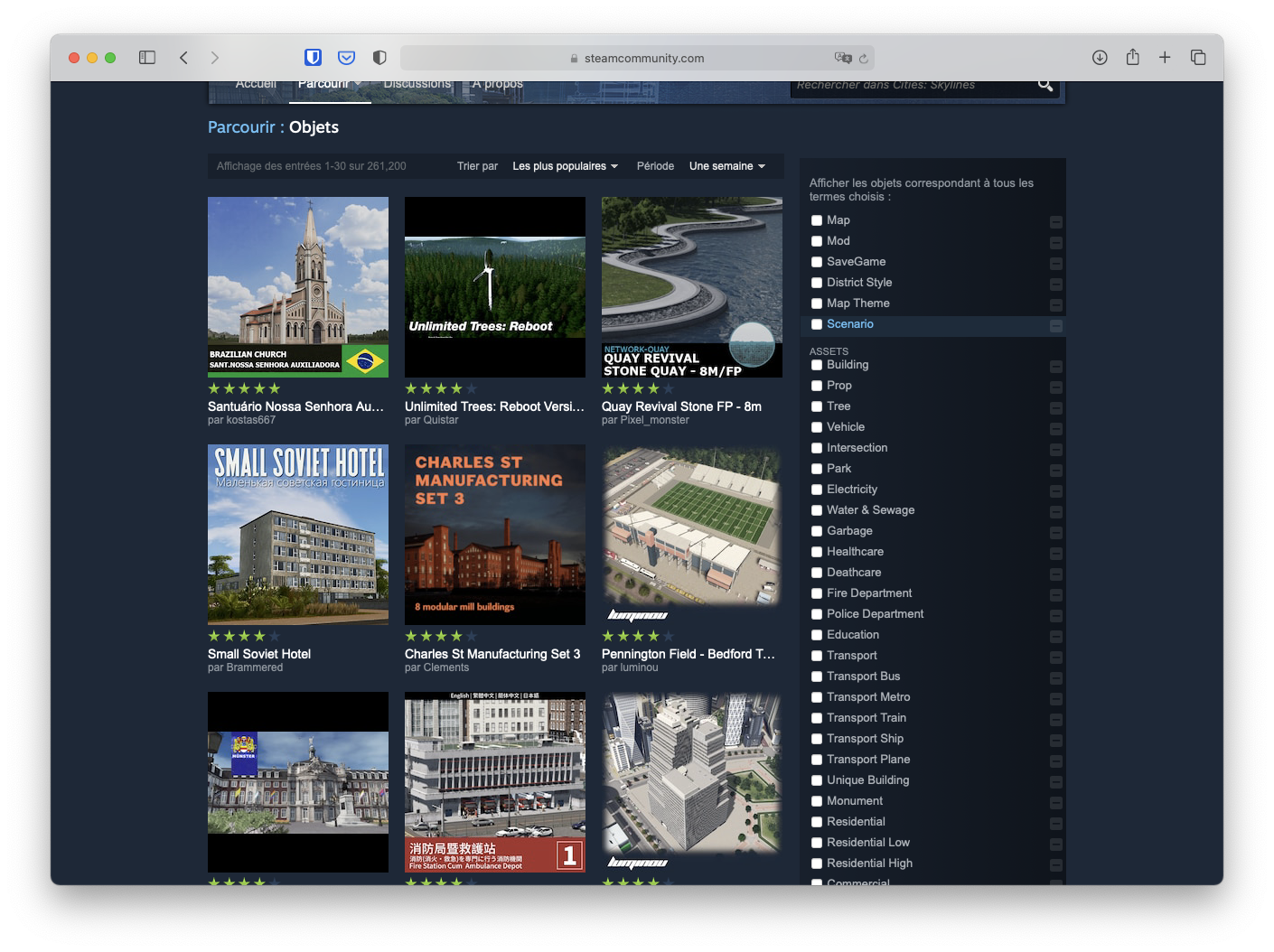This screenshot has width=1274, height=952.
Task: Open the Brazilian Church thumbnail
Action: (x=298, y=287)
